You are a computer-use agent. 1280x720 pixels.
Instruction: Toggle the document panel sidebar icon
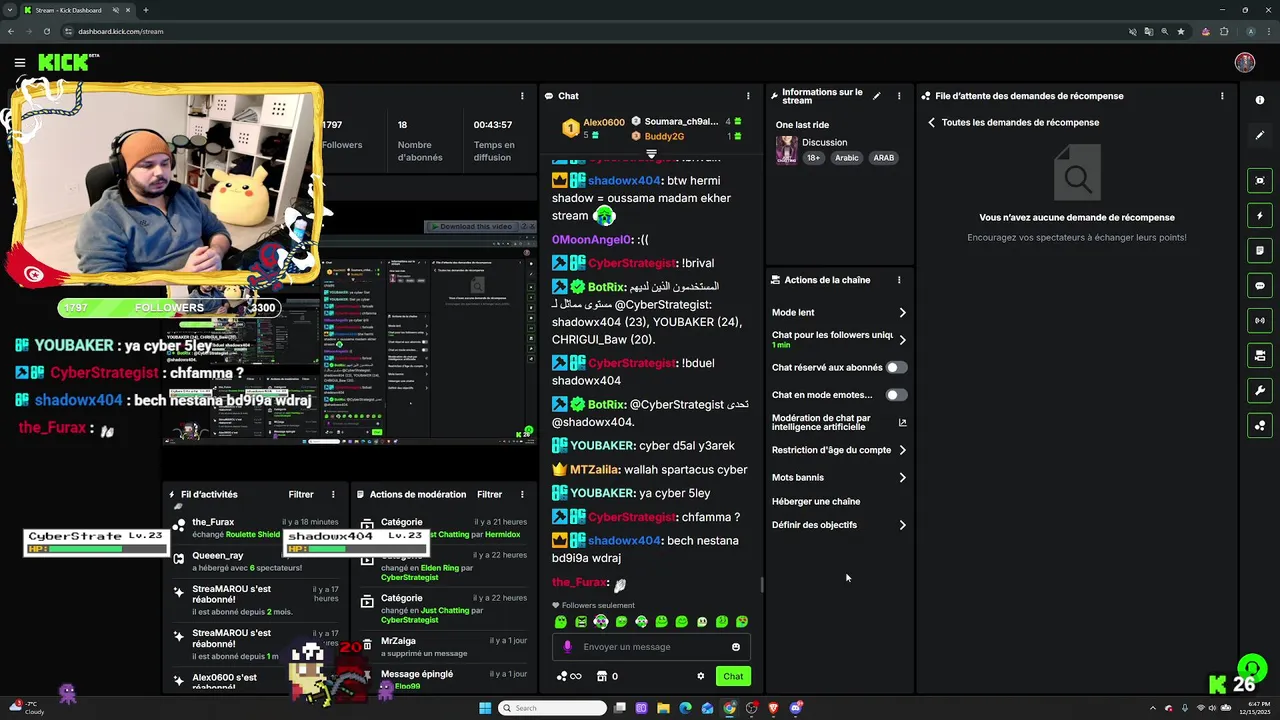(1260, 250)
